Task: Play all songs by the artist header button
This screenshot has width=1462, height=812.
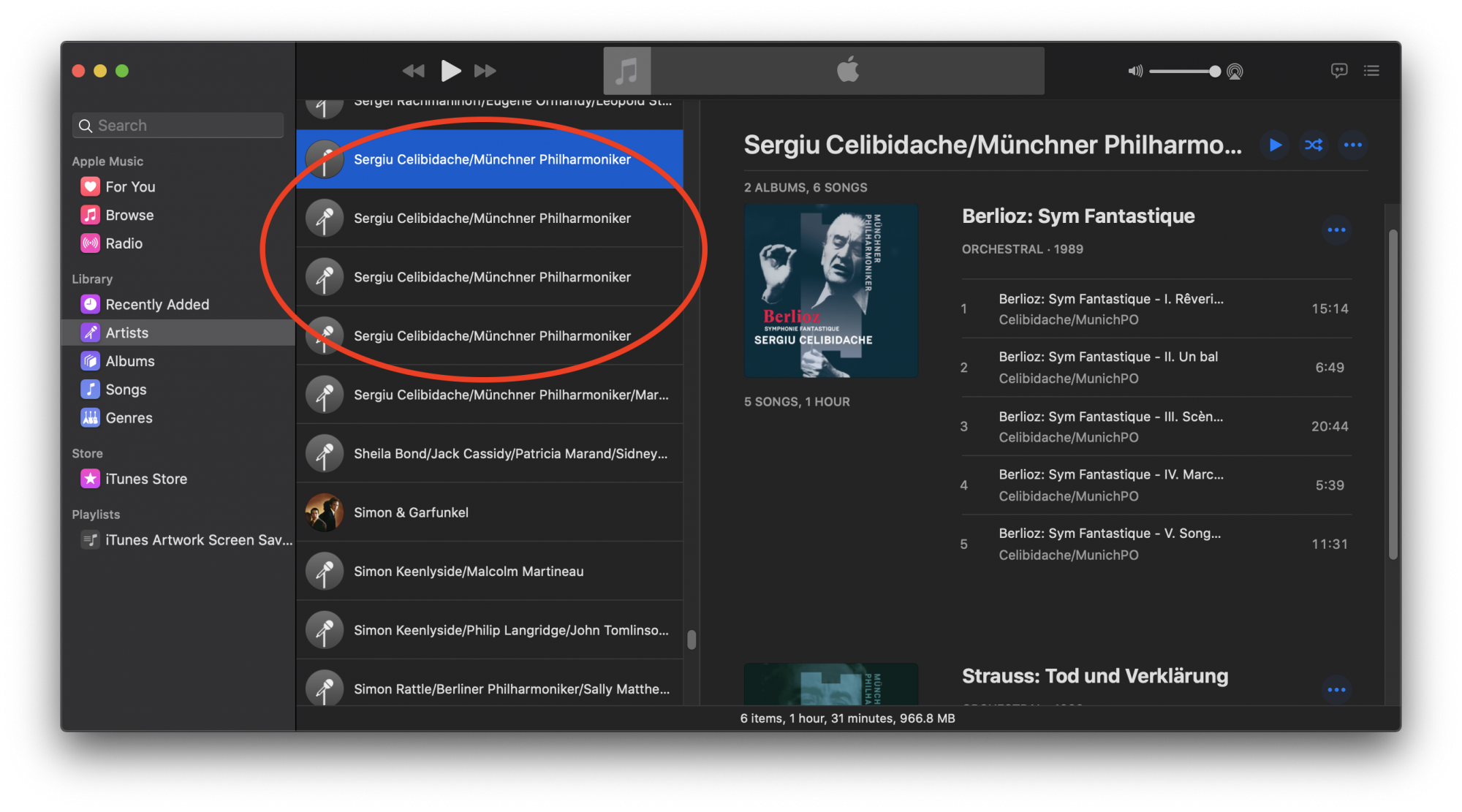Action: [1275, 145]
